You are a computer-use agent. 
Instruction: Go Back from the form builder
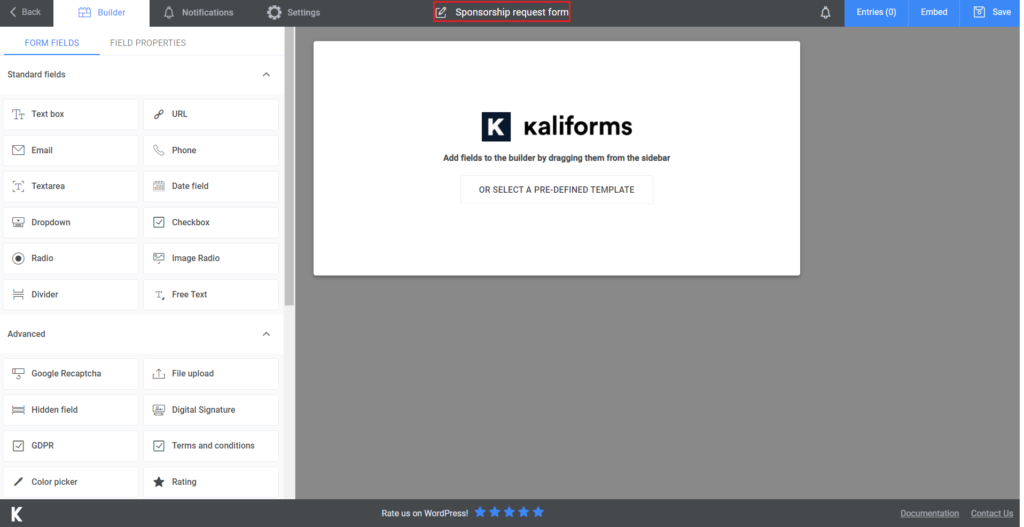25,12
